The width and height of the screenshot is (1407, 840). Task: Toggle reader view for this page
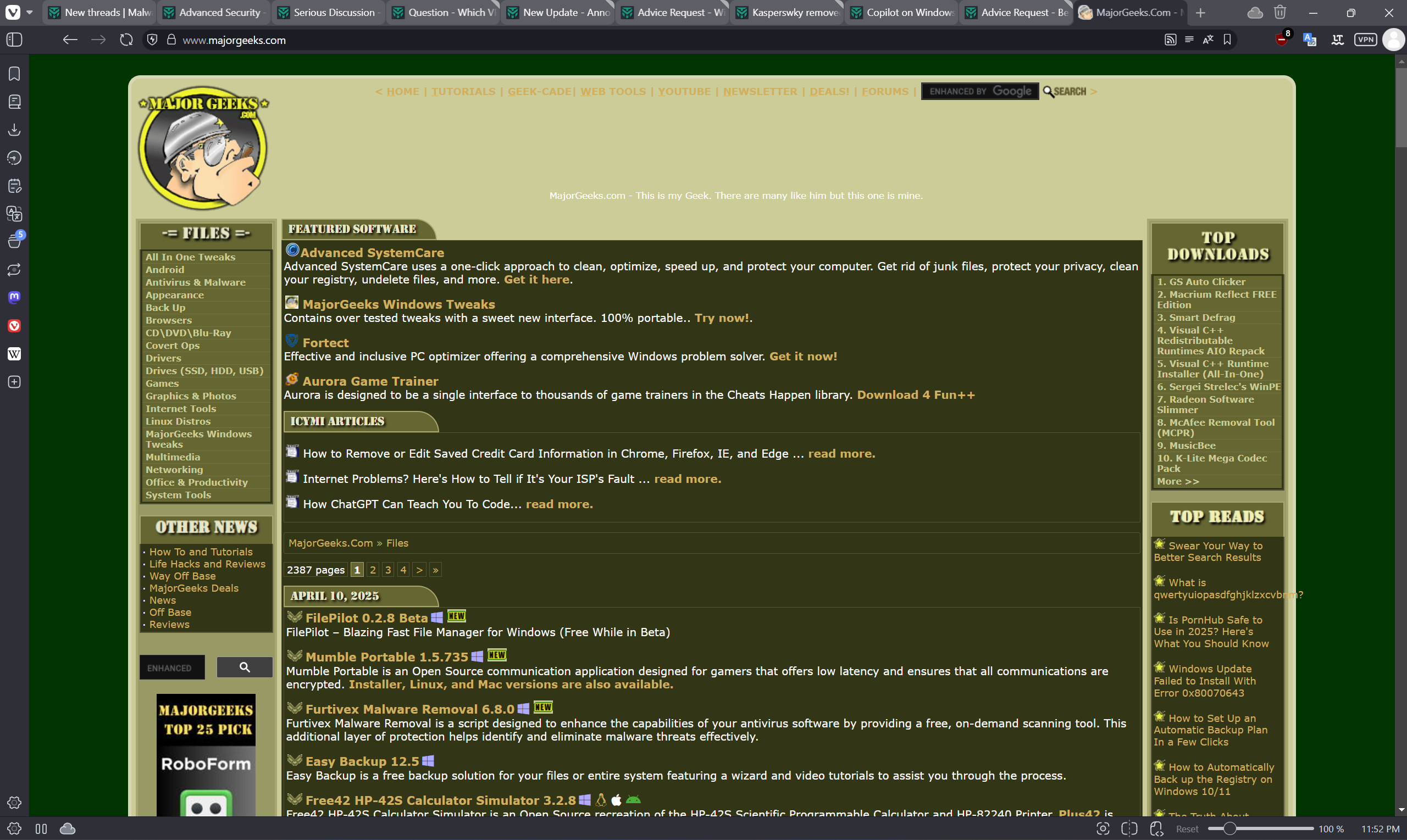1189,40
